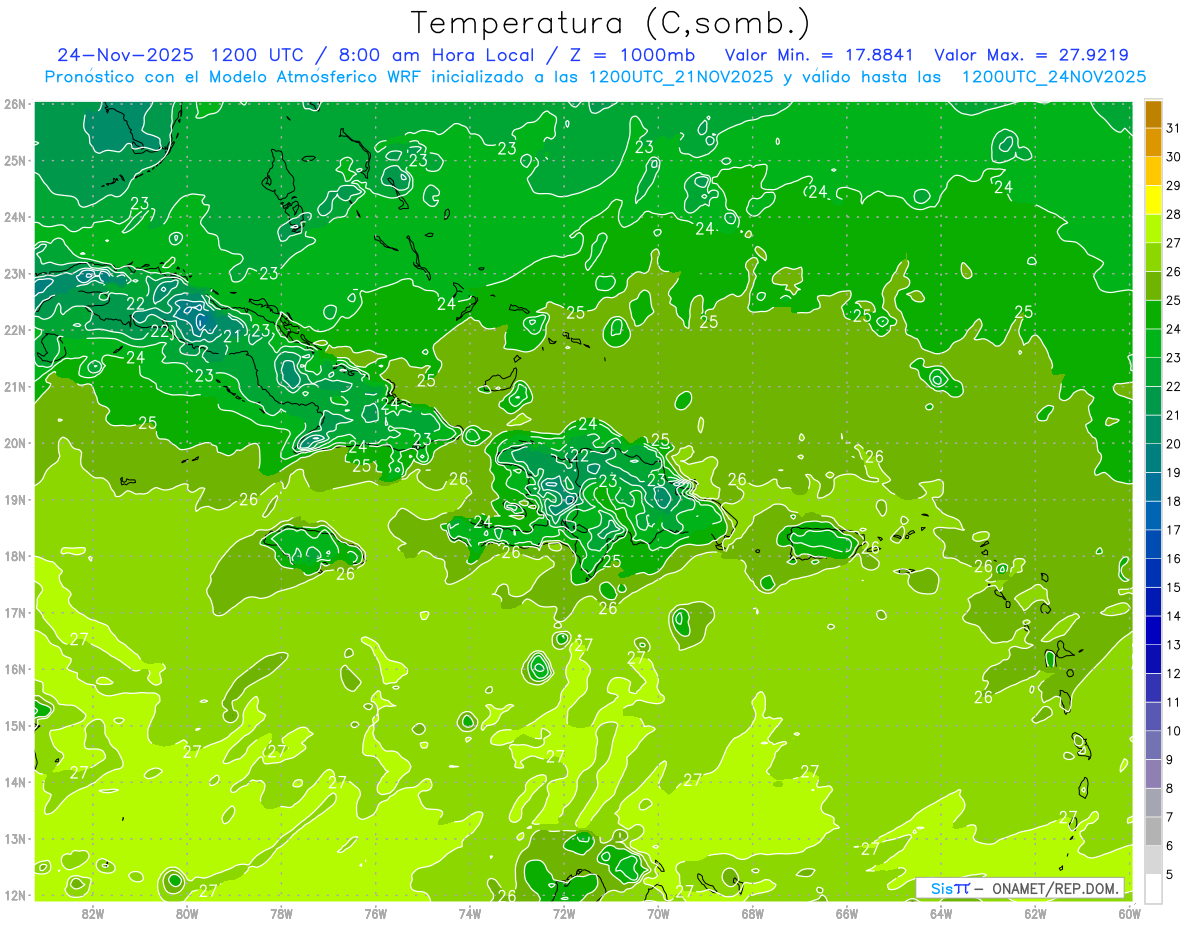Click the brown top swatch above 31 on colorbar

[1153, 114]
